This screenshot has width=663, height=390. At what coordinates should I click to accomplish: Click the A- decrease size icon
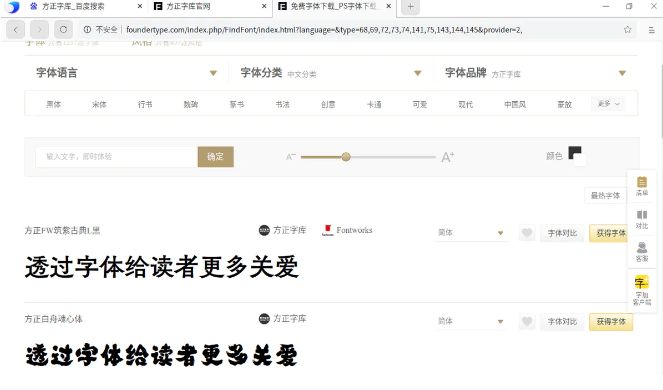pyautogui.click(x=290, y=157)
